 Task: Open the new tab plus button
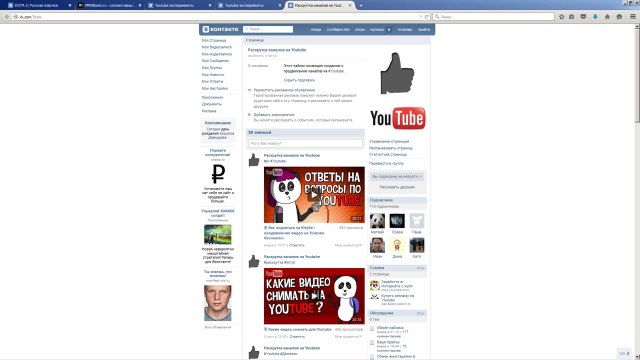coord(361,5)
